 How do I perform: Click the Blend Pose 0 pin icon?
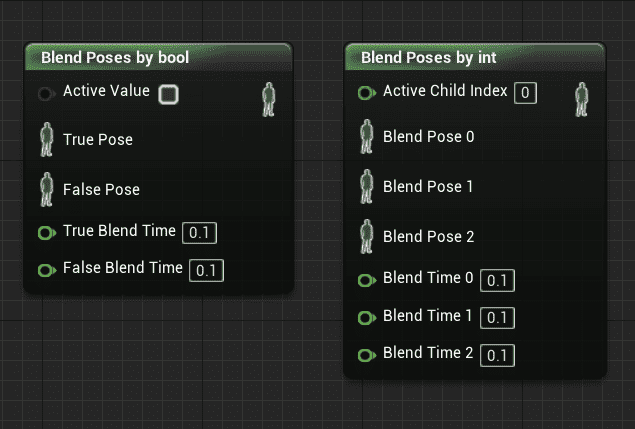click(366, 137)
